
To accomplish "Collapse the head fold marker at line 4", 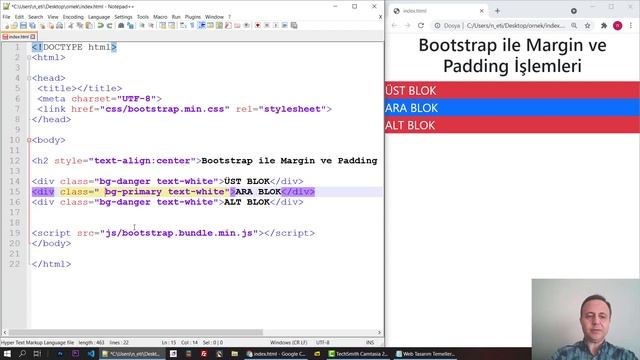I will tap(29, 78).
